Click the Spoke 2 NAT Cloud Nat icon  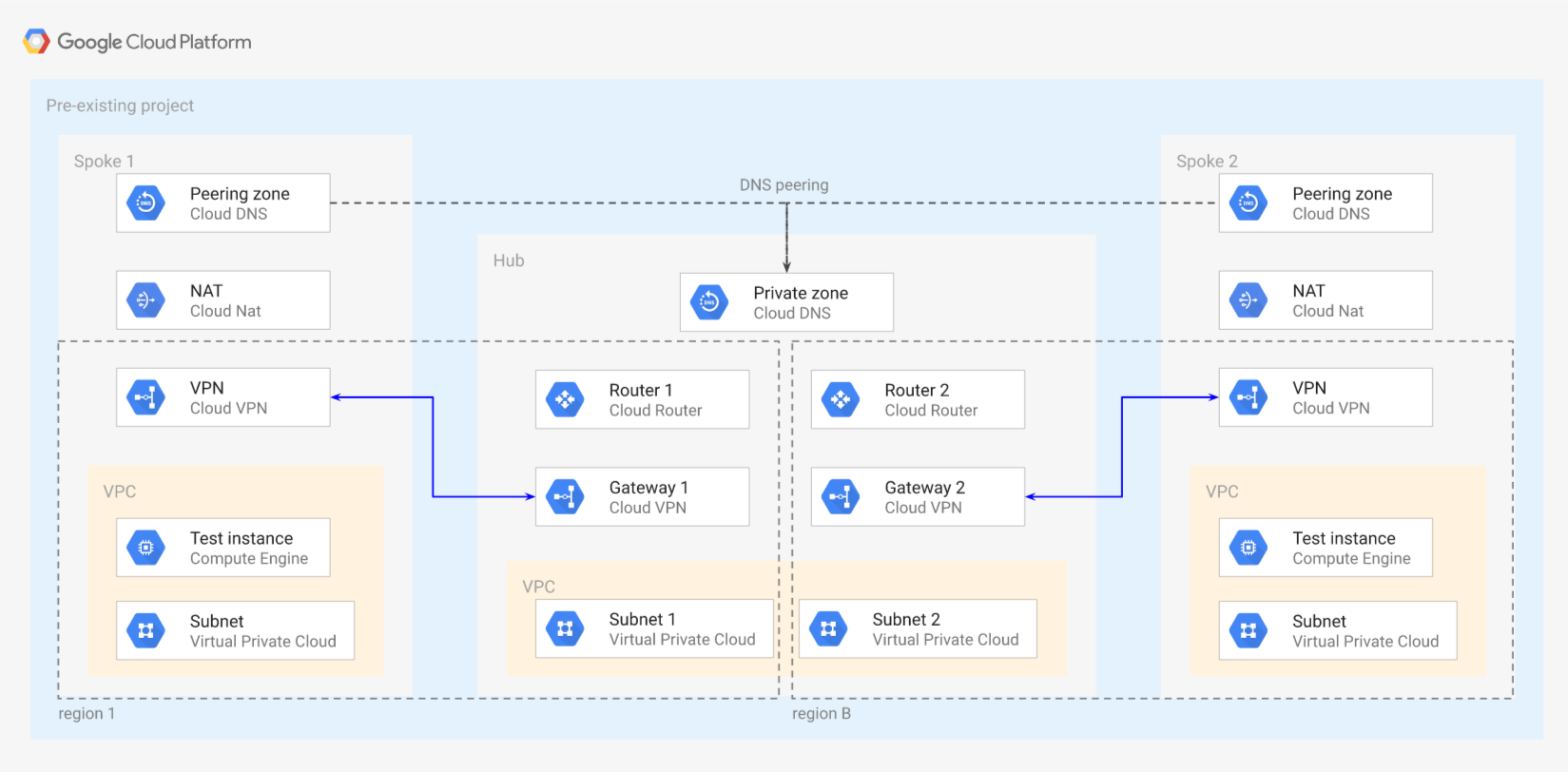[1249, 300]
